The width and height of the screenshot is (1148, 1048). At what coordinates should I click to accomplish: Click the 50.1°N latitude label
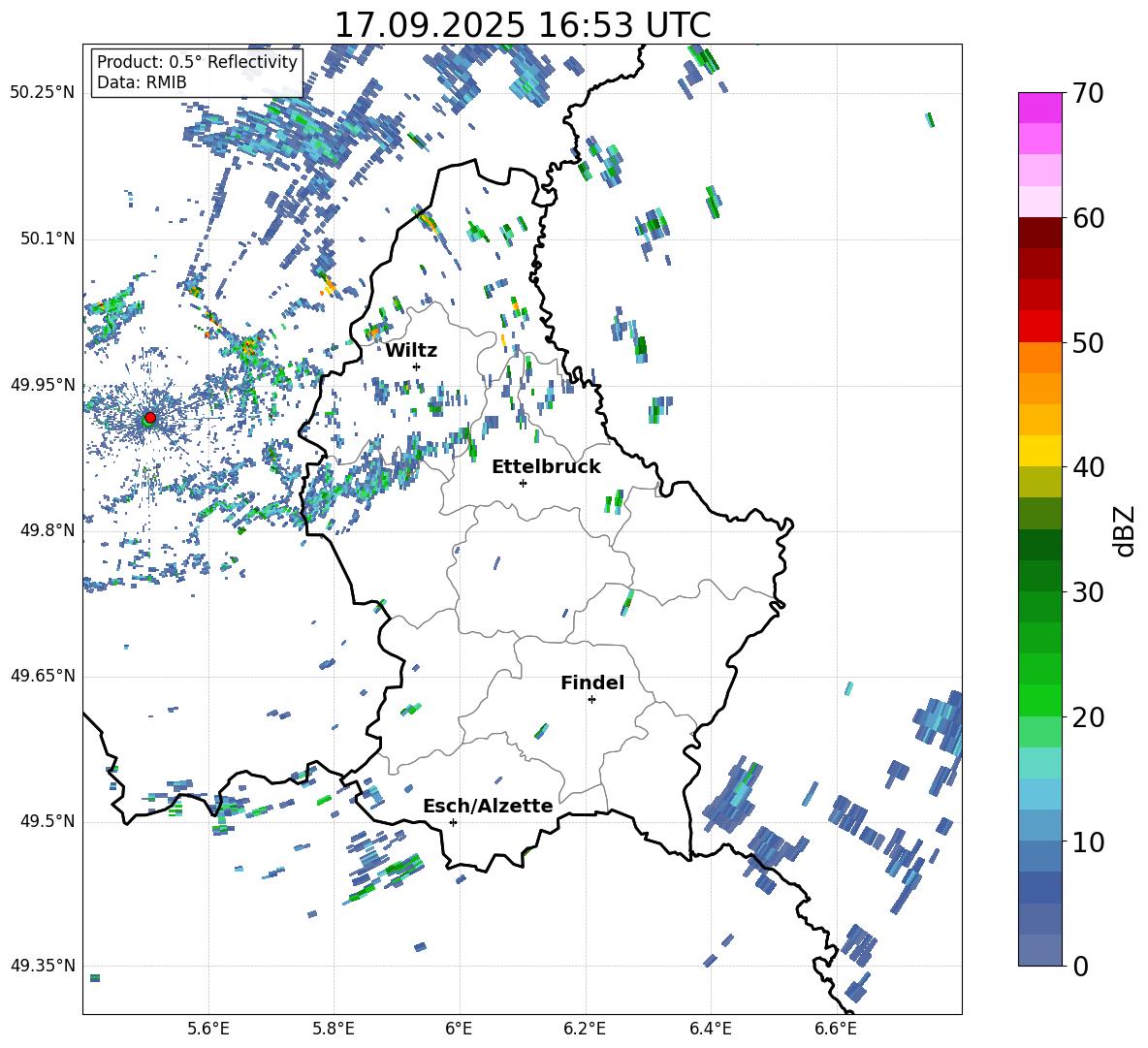[x=48, y=239]
